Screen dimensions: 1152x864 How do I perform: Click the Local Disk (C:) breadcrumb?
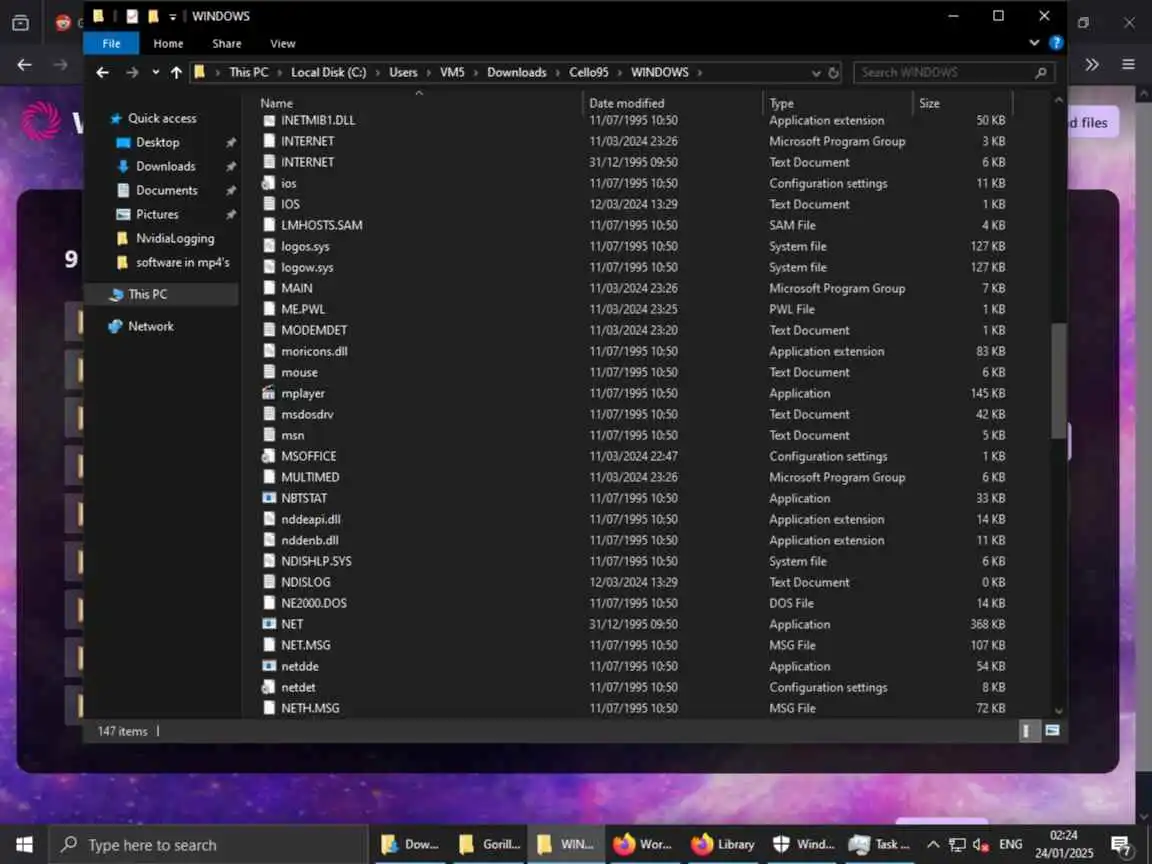(x=328, y=72)
